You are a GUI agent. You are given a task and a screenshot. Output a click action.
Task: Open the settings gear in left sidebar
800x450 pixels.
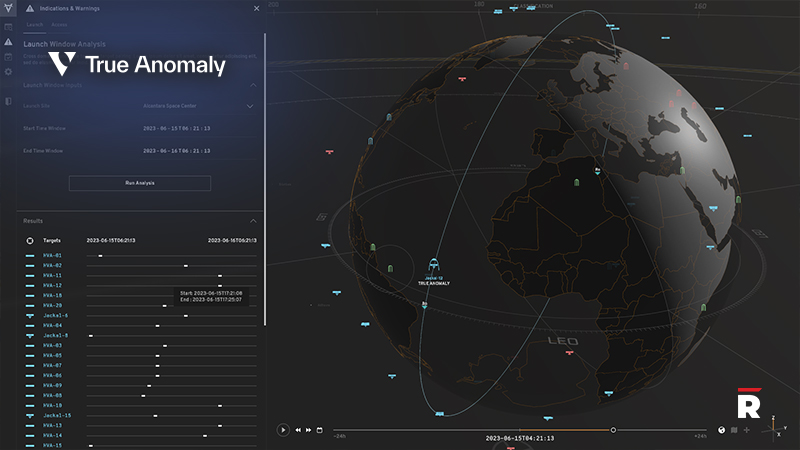(x=8, y=72)
